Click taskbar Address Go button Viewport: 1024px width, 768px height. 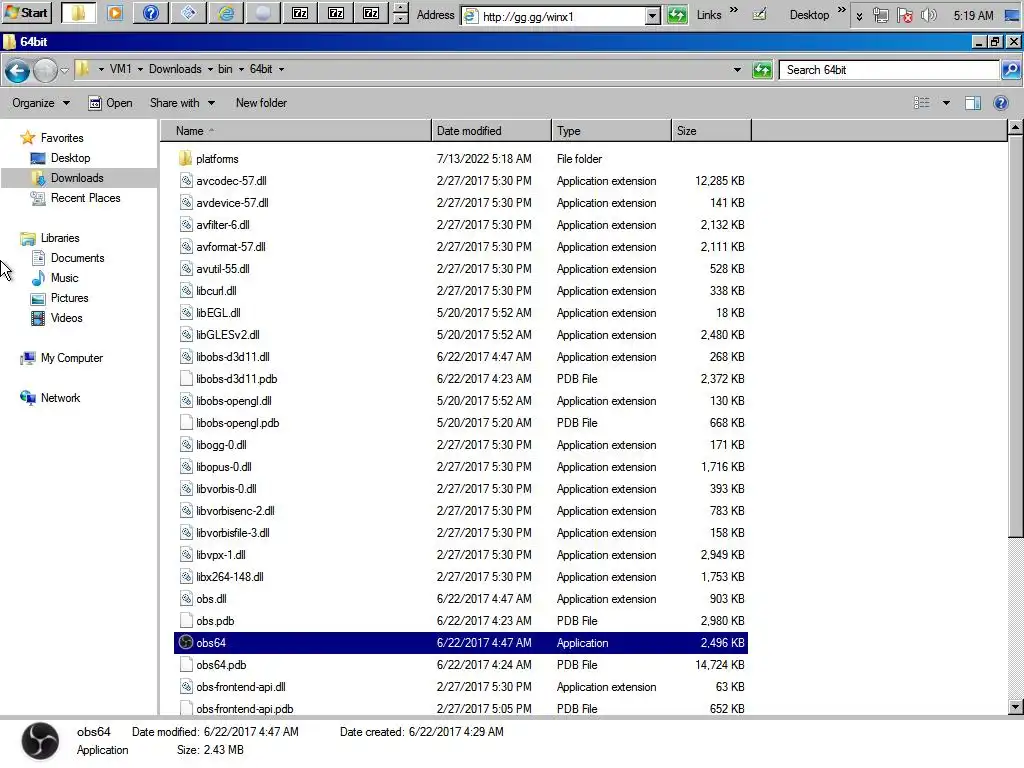(x=677, y=15)
